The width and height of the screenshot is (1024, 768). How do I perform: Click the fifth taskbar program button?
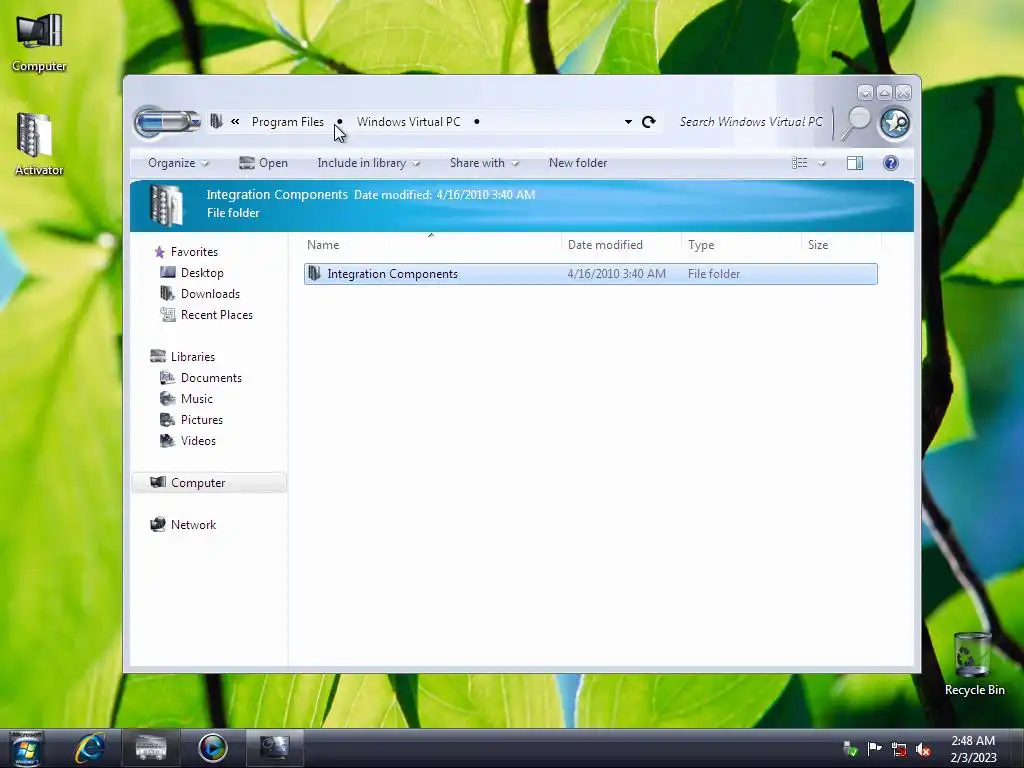(x=274, y=748)
